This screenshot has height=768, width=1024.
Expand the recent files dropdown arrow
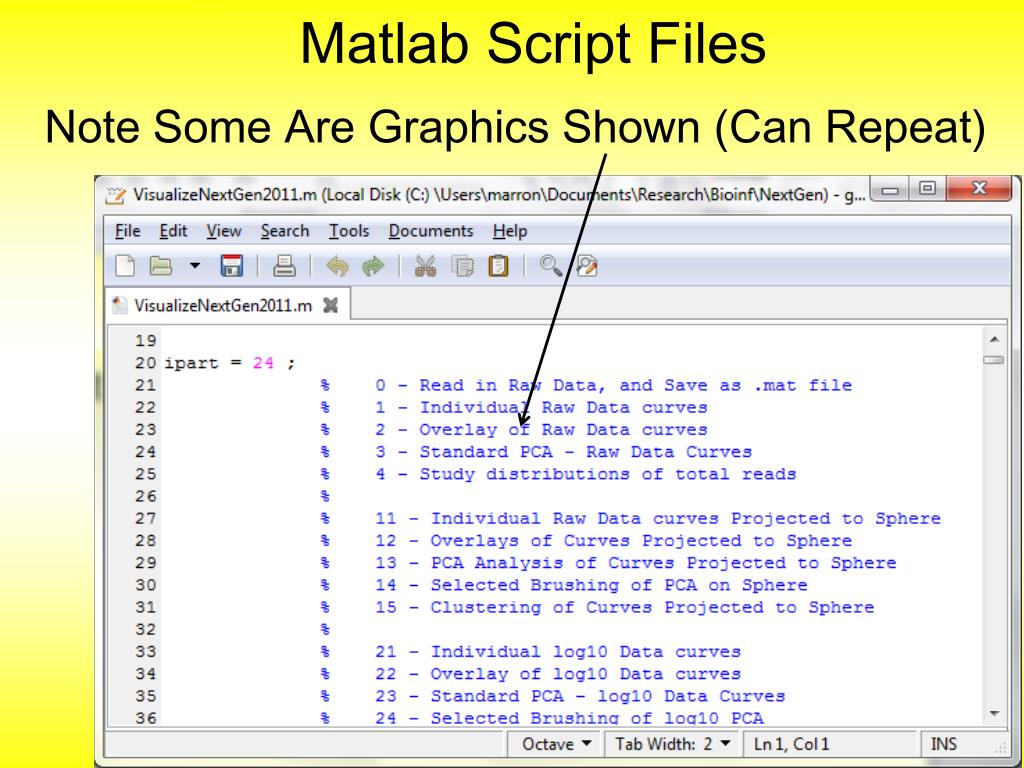[x=195, y=266]
